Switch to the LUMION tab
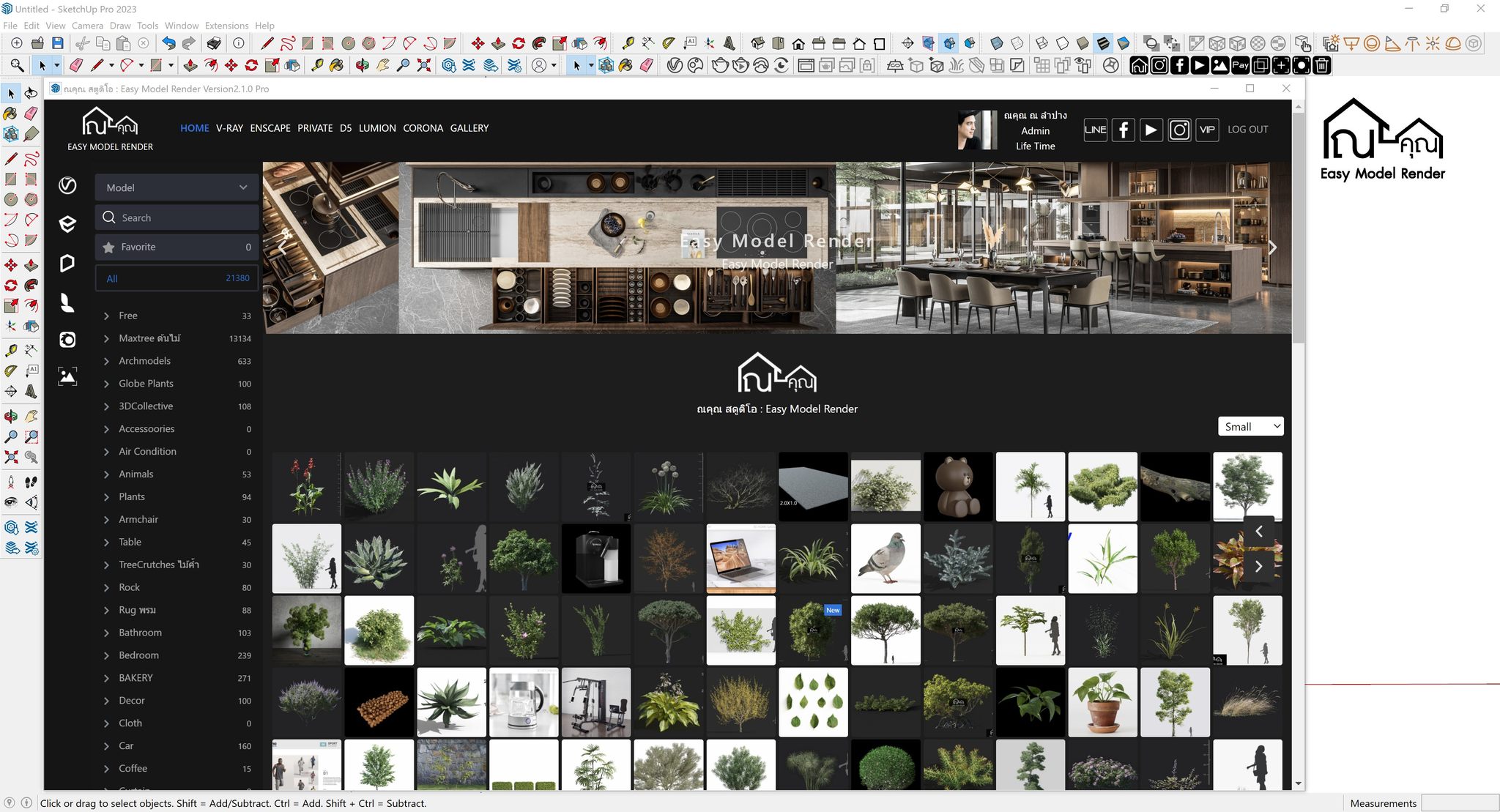 click(377, 128)
